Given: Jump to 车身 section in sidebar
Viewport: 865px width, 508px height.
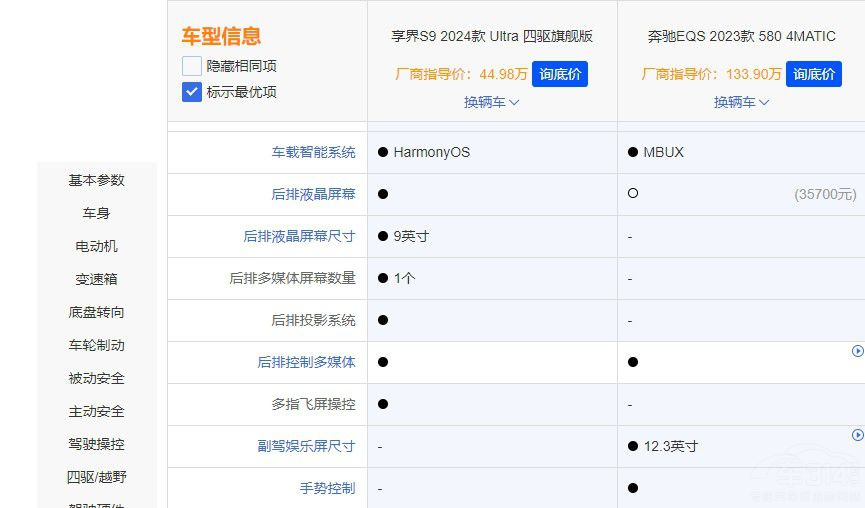Looking at the screenshot, I should coord(96,213).
